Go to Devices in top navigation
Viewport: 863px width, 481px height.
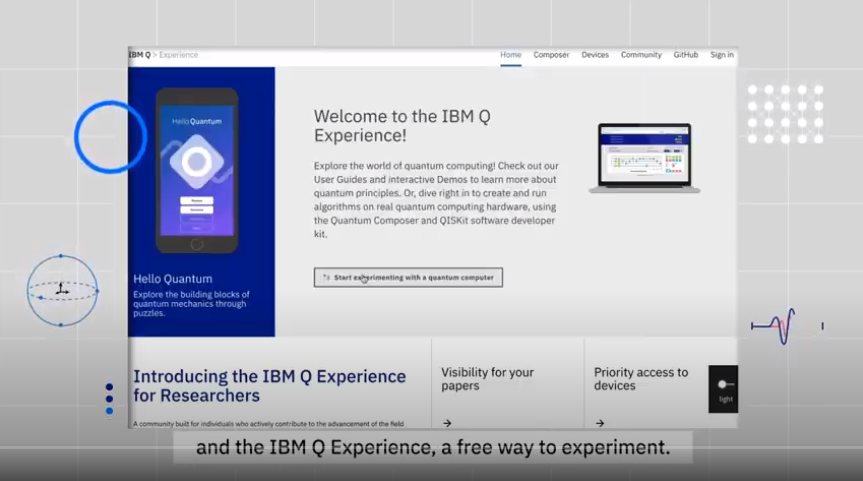click(x=595, y=55)
